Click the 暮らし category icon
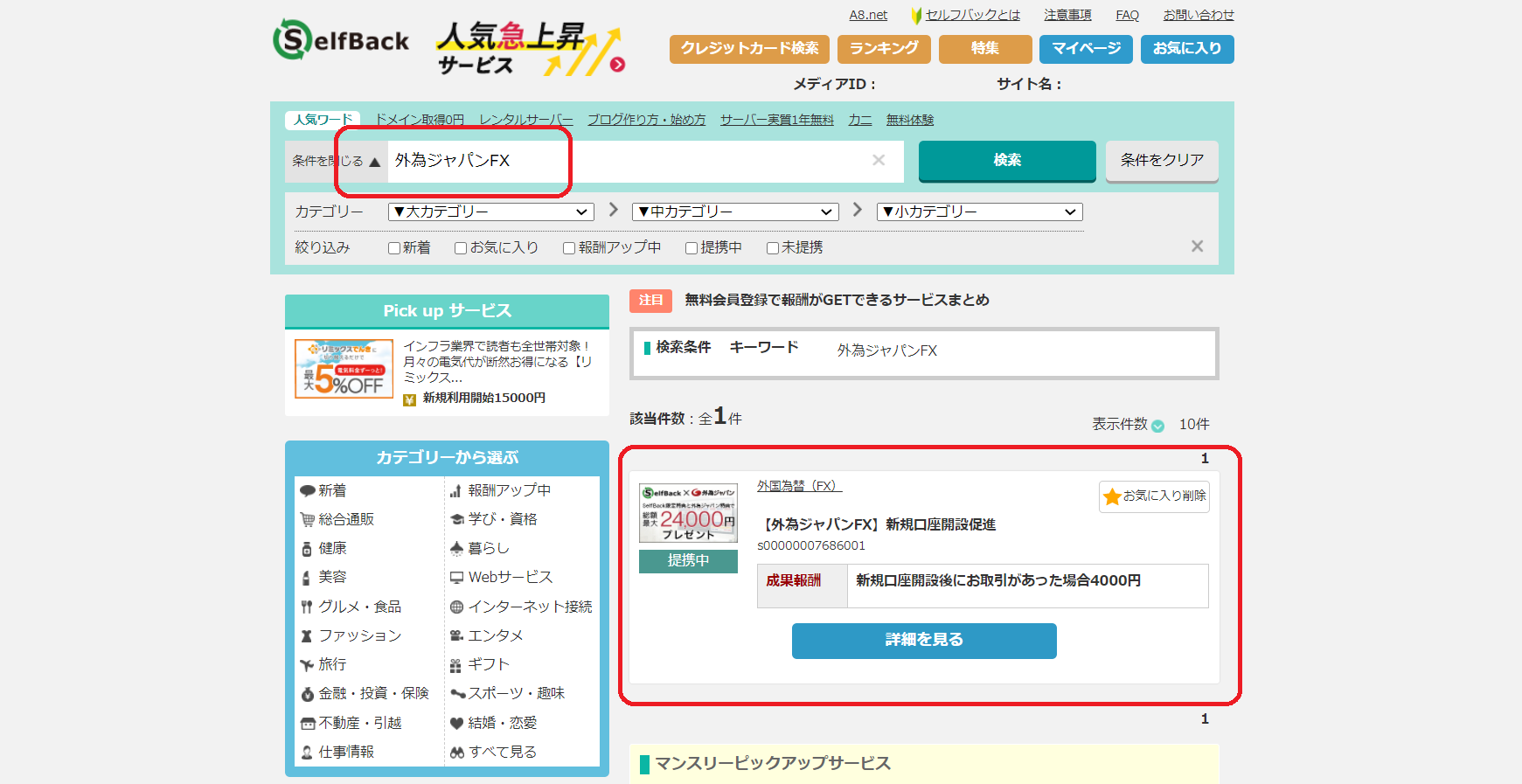Image resolution: width=1522 pixels, height=784 pixels. tap(456, 549)
